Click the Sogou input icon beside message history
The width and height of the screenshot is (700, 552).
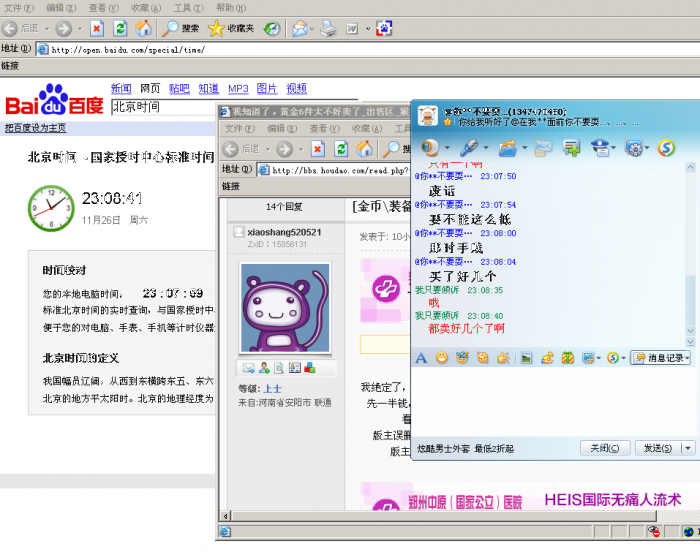(x=613, y=358)
